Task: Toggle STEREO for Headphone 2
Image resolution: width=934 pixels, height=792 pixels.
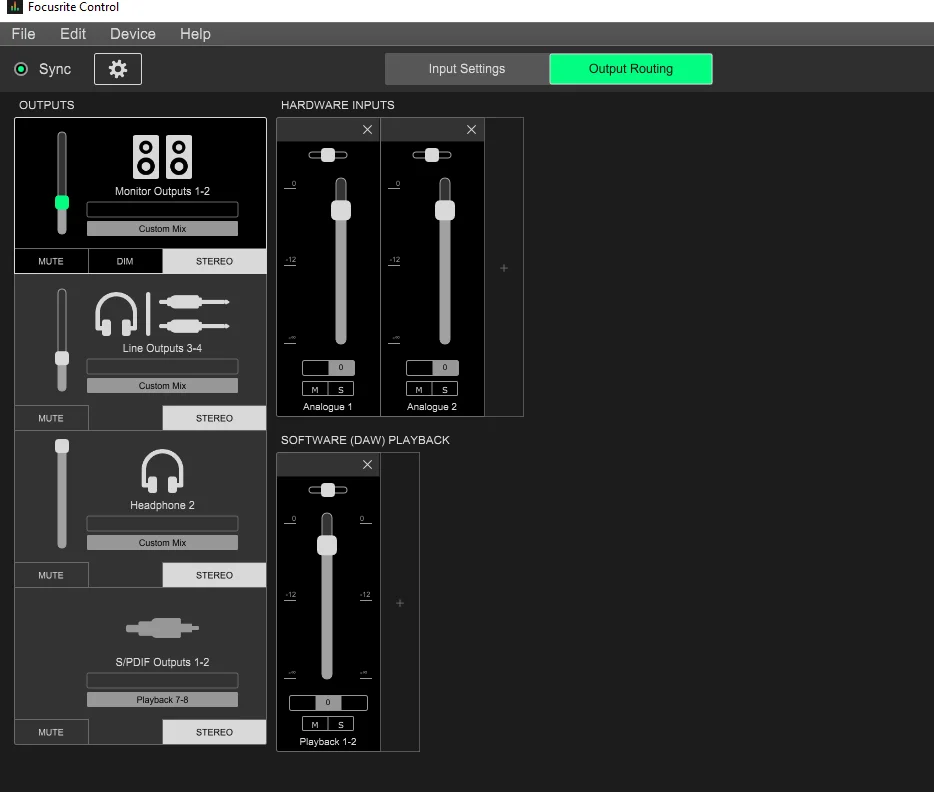Action: 214,575
